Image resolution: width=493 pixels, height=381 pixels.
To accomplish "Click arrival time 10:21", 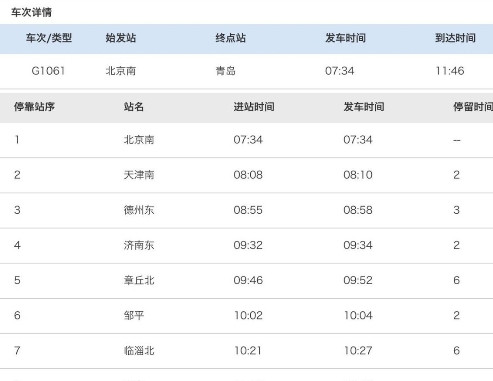I will pyautogui.click(x=248, y=350).
